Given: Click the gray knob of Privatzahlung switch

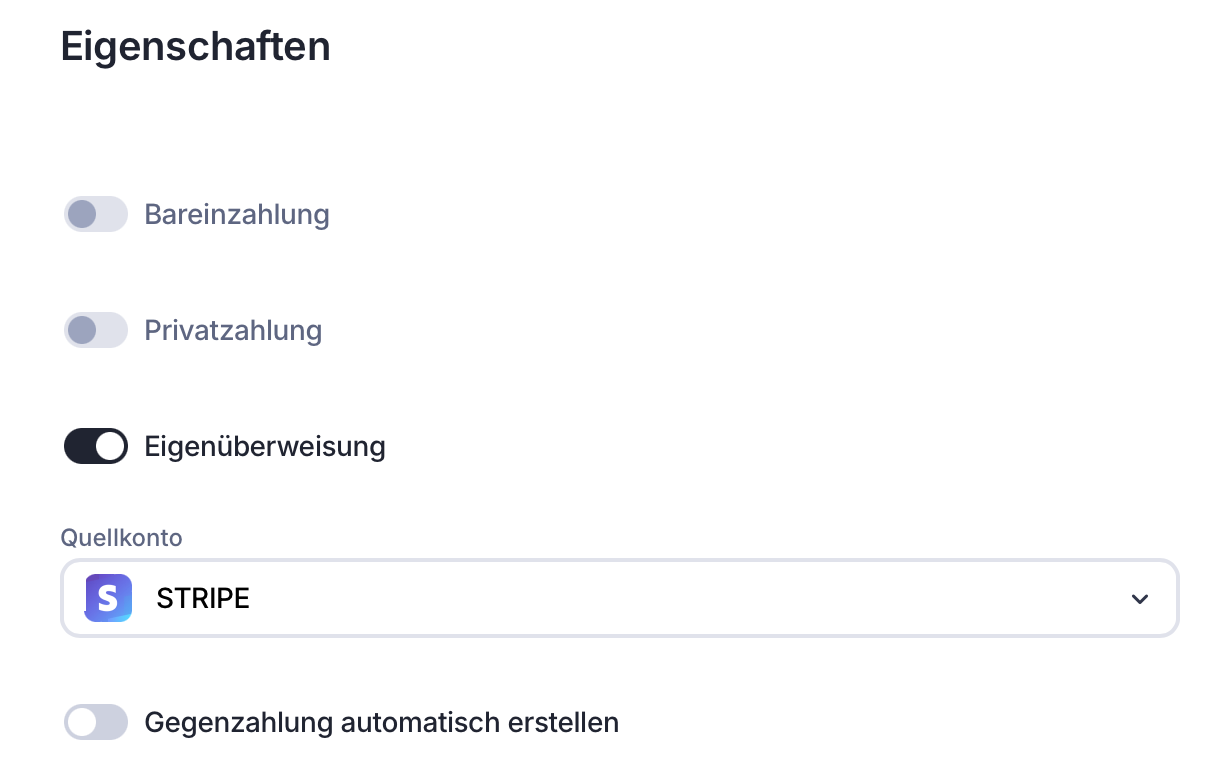Looking at the screenshot, I should tap(82, 330).
